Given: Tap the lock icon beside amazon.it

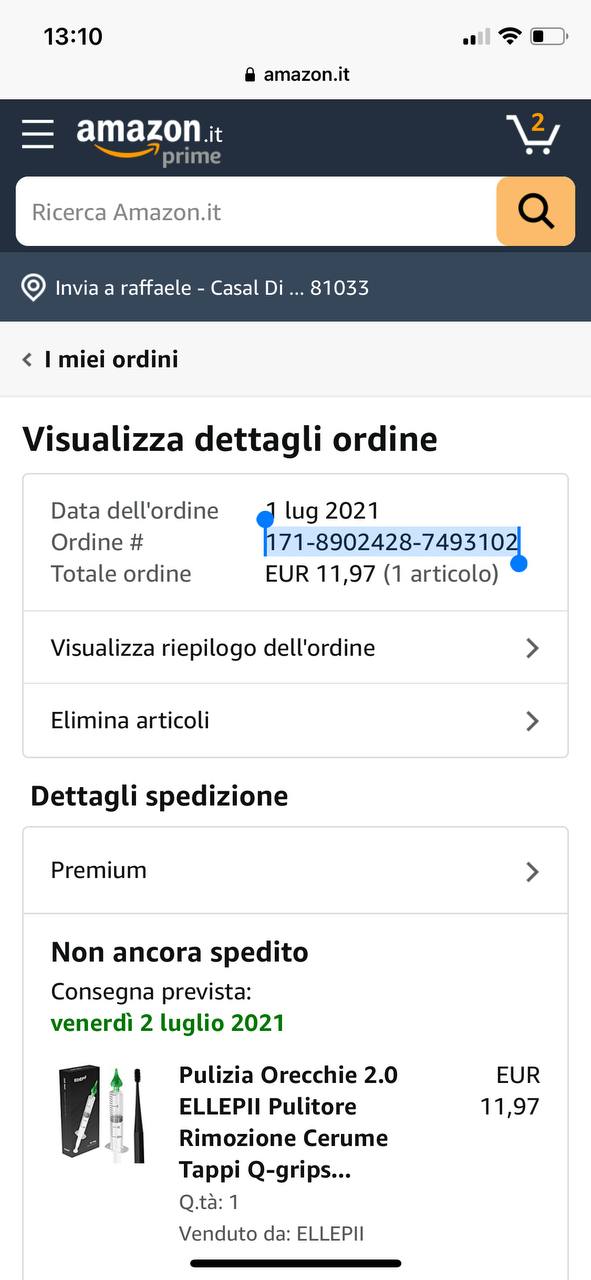Looking at the screenshot, I should pyautogui.click(x=250, y=75).
